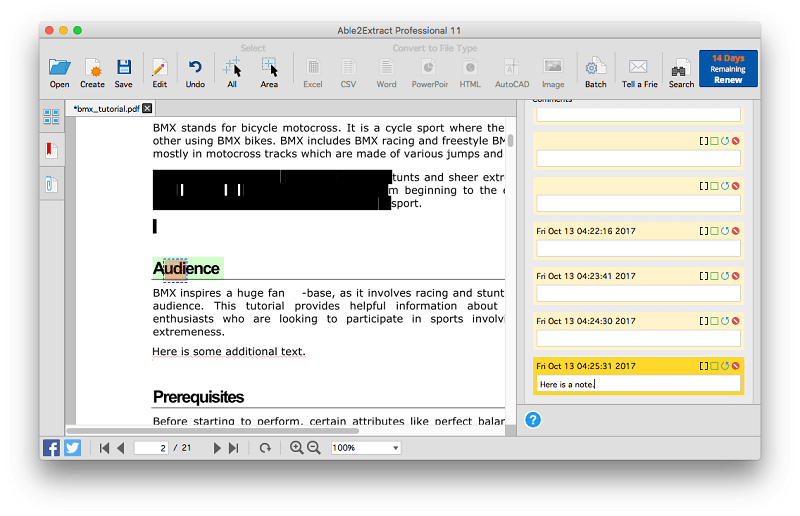This screenshot has height=516, width=800.
Task: Click the "Audience" heading in the document
Action: [x=186, y=268]
